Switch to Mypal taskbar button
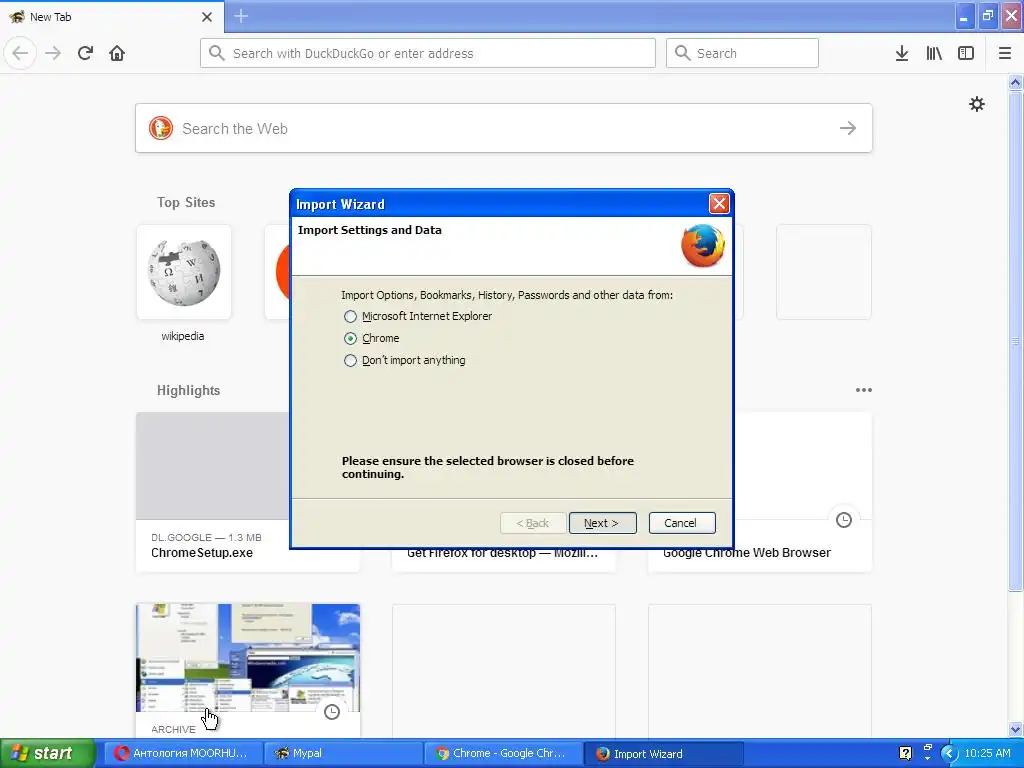 [x=343, y=753]
